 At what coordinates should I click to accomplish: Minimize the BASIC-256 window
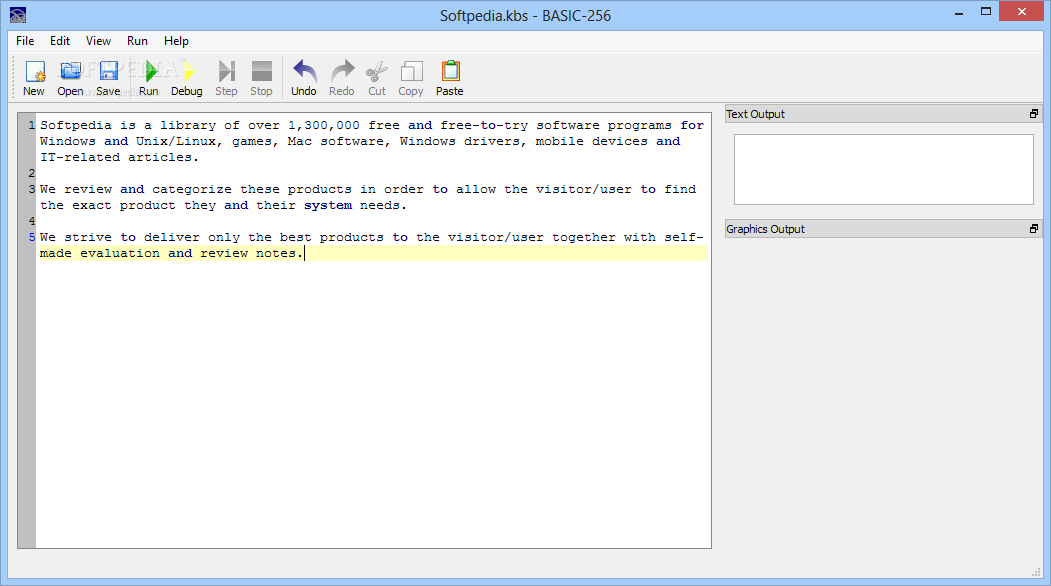tap(959, 12)
